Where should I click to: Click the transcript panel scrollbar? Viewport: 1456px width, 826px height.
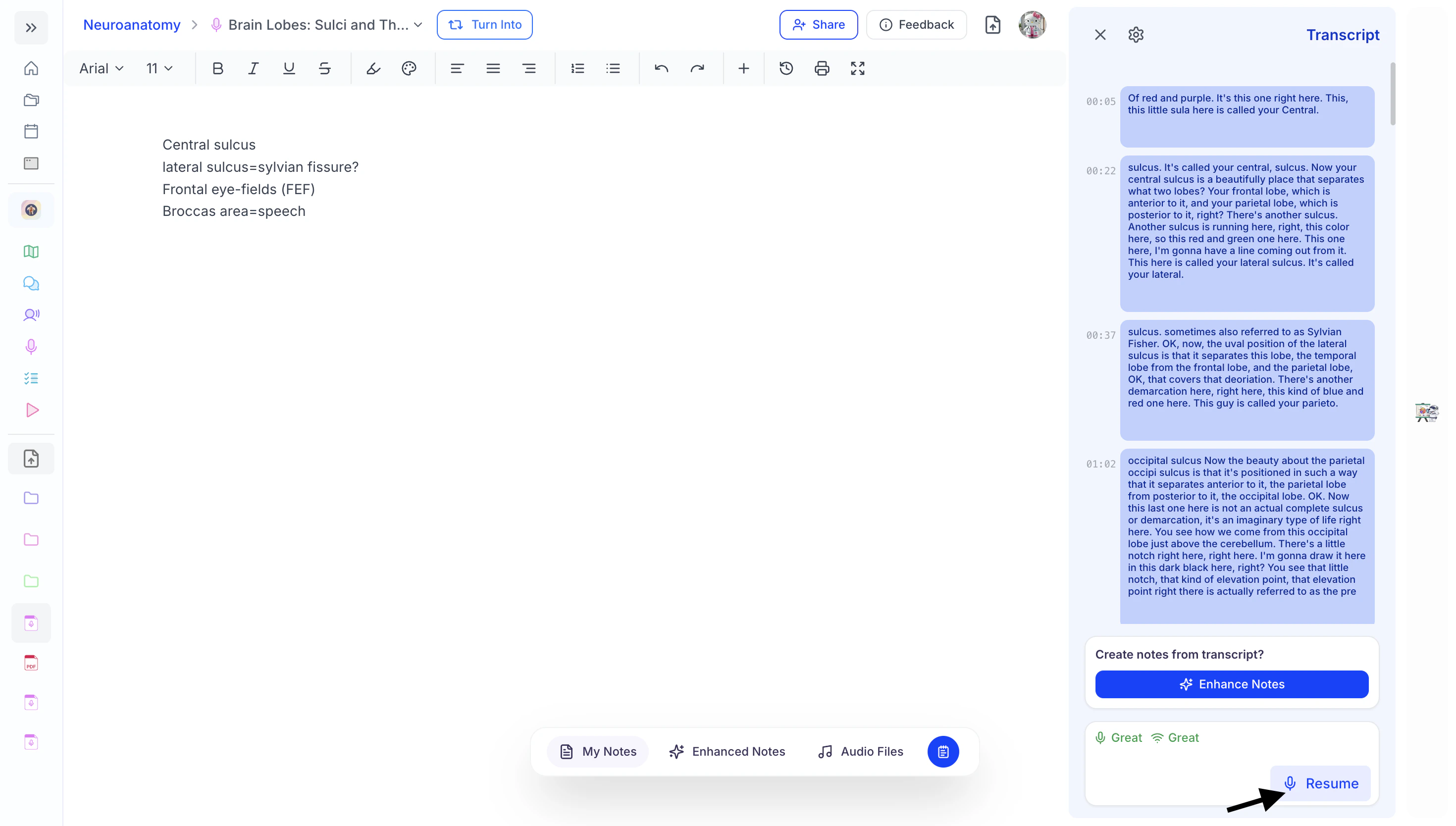[x=1393, y=94]
